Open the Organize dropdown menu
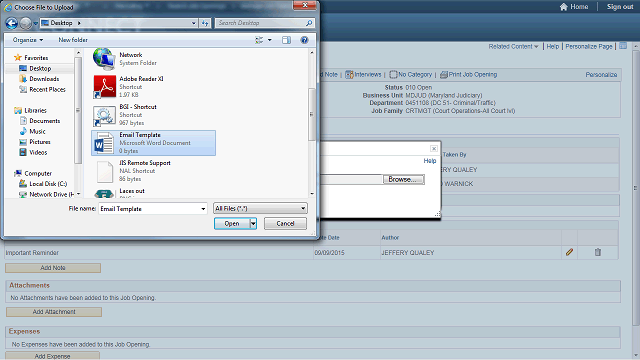The height and width of the screenshot is (360, 640). 28,40
